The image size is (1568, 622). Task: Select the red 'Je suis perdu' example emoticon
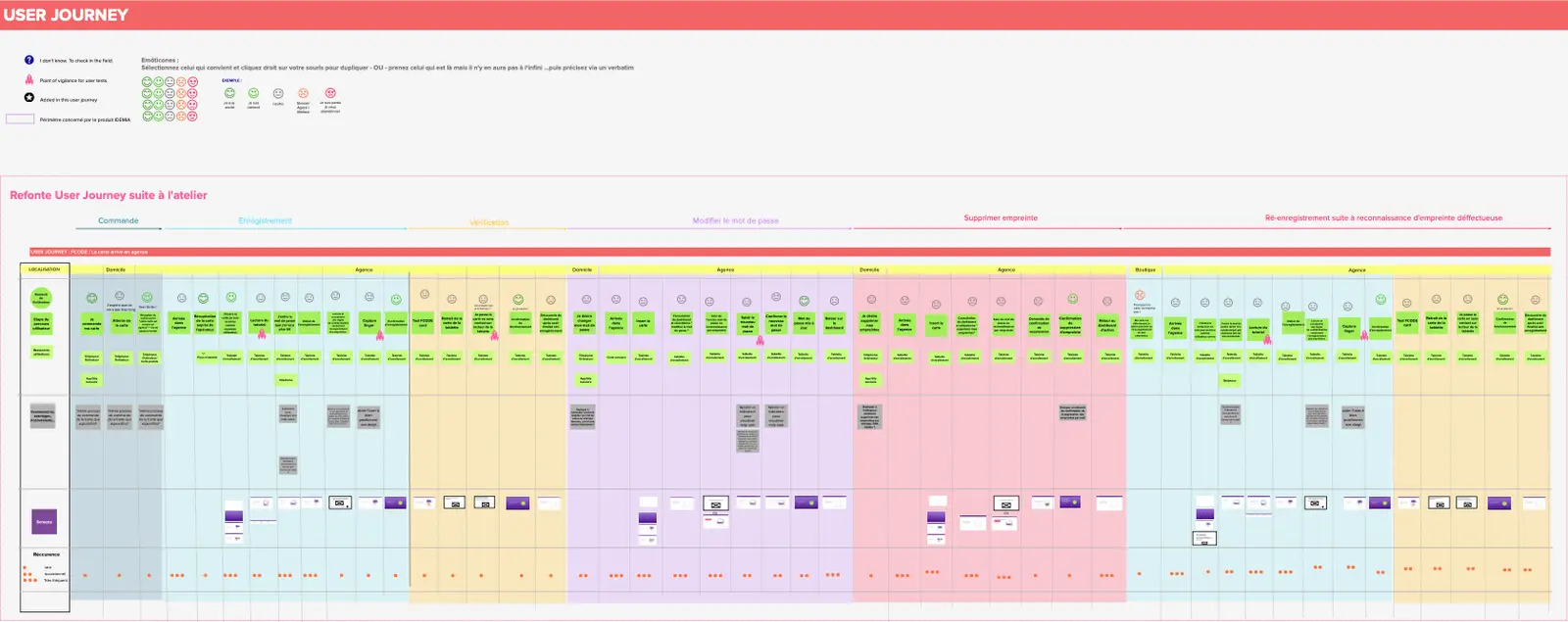point(330,93)
